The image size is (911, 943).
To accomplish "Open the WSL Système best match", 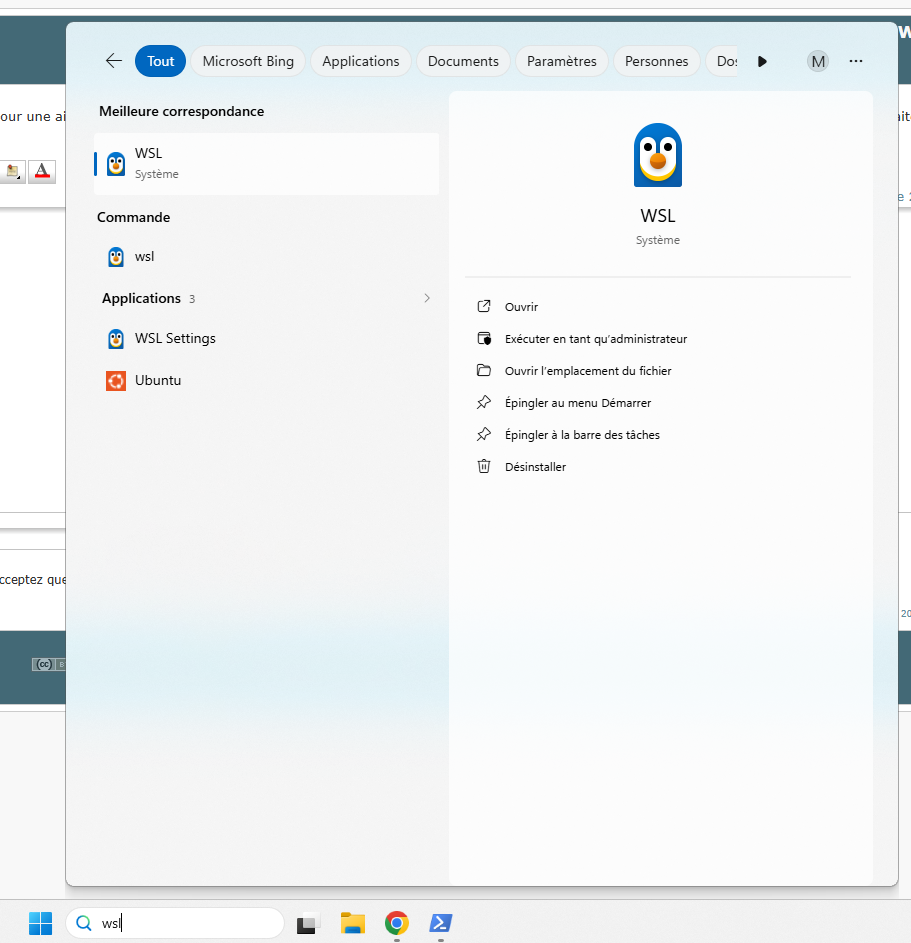I will [266, 164].
